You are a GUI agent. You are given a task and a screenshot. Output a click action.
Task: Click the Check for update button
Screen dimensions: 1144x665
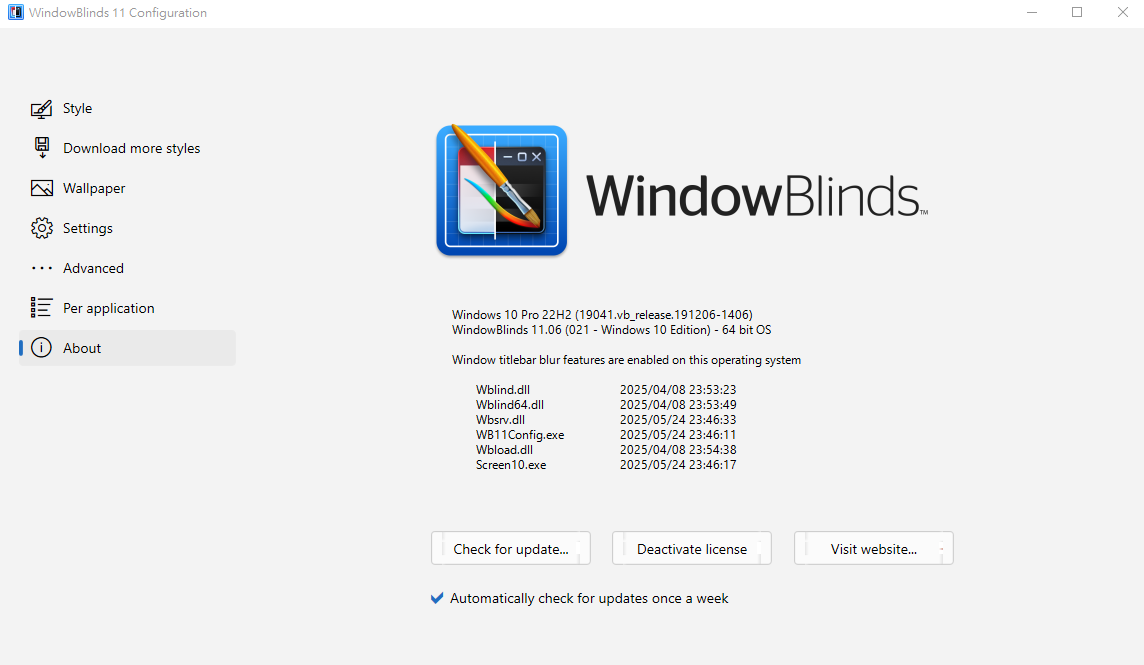point(511,548)
